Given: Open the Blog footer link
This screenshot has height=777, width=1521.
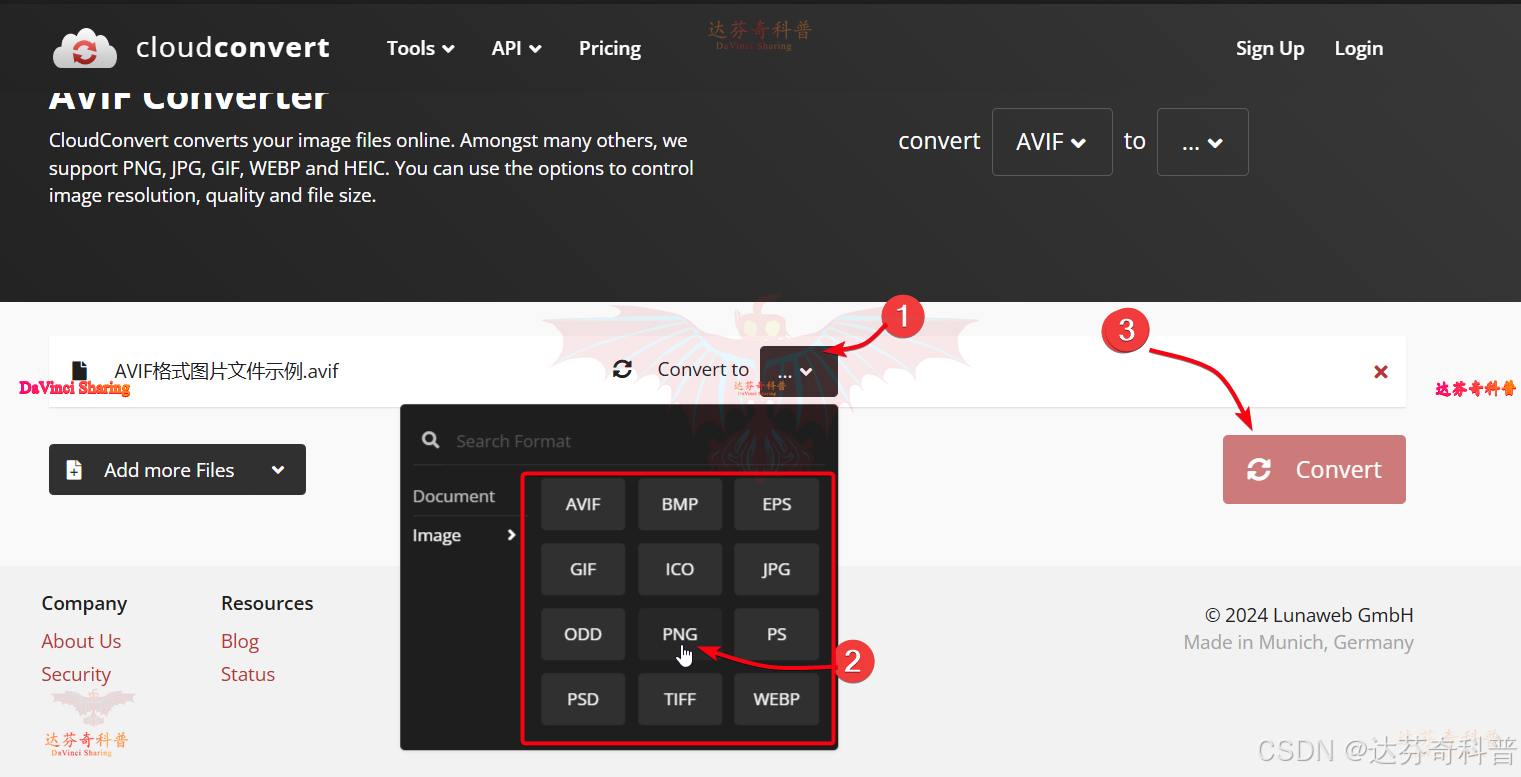Looking at the screenshot, I should pyautogui.click(x=240, y=641).
